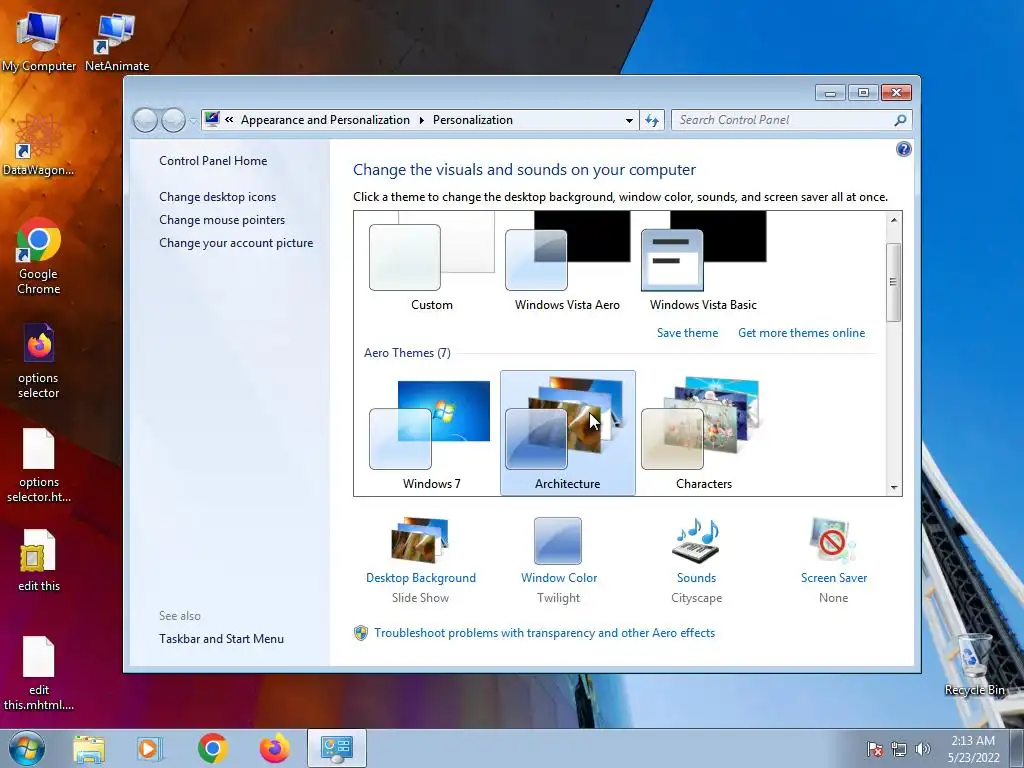Select the options selector Firefox file icon
This screenshot has height=768, width=1024.
point(39,360)
